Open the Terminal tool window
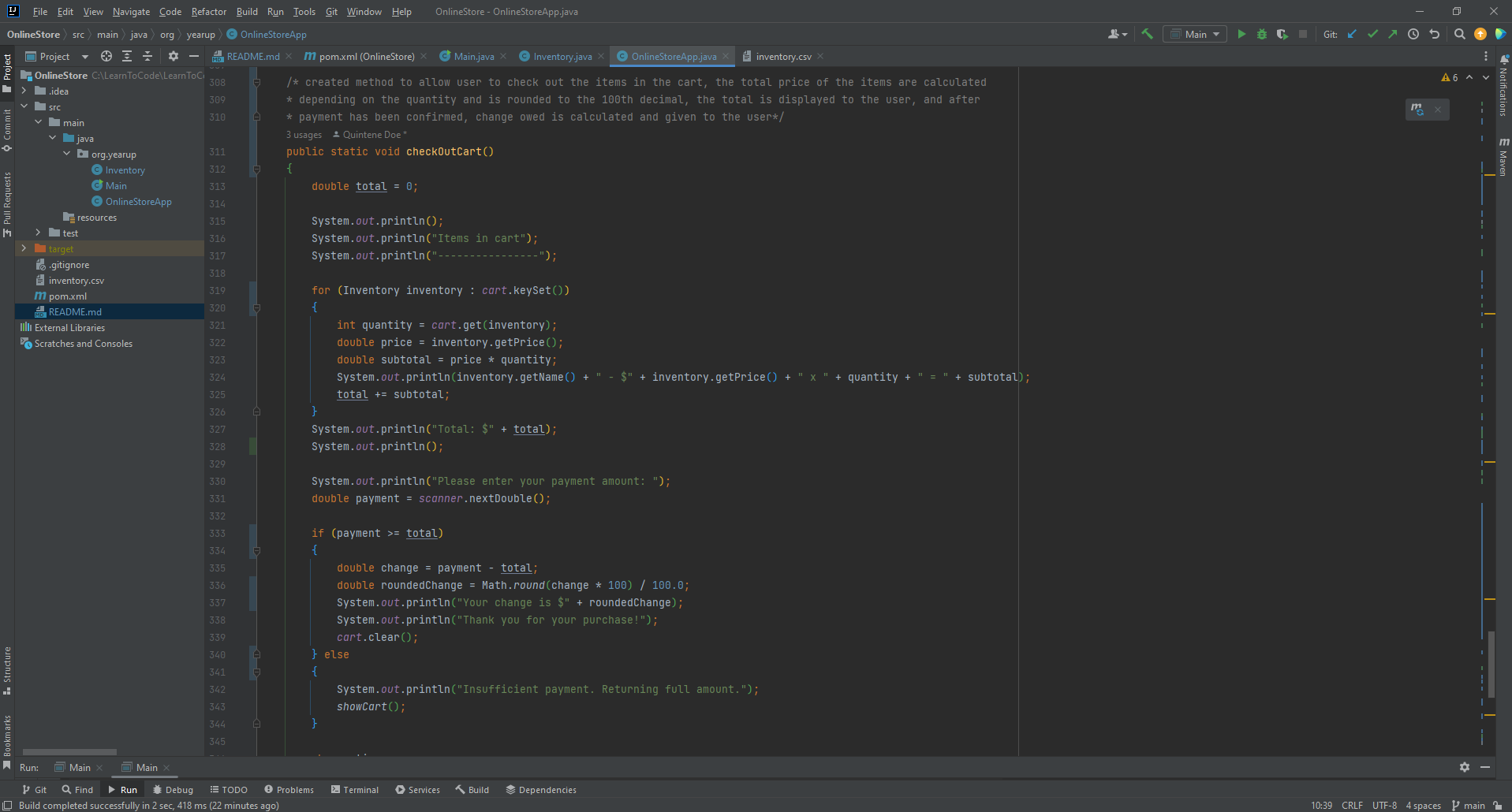 pyautogui.click(x=355, y=789)
